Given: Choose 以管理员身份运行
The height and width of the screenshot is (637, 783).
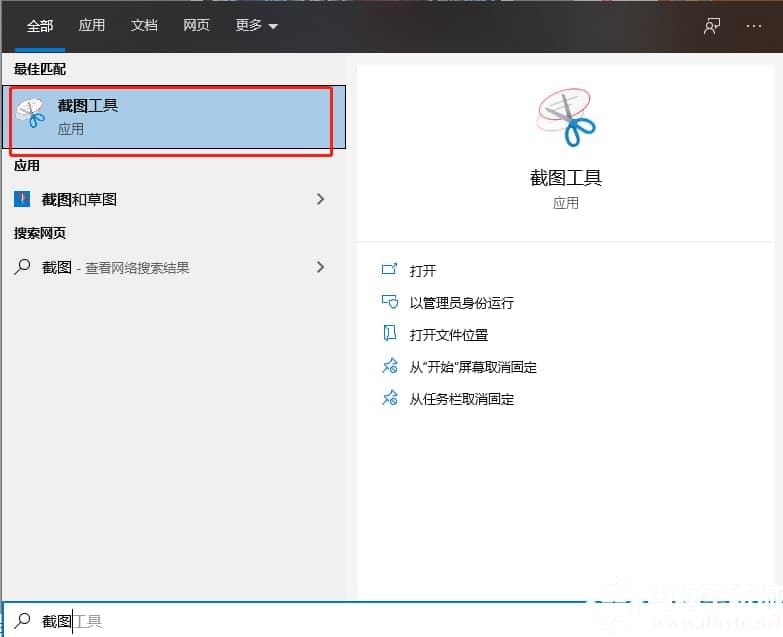Looking at the screenshot, I should point(461,303).
